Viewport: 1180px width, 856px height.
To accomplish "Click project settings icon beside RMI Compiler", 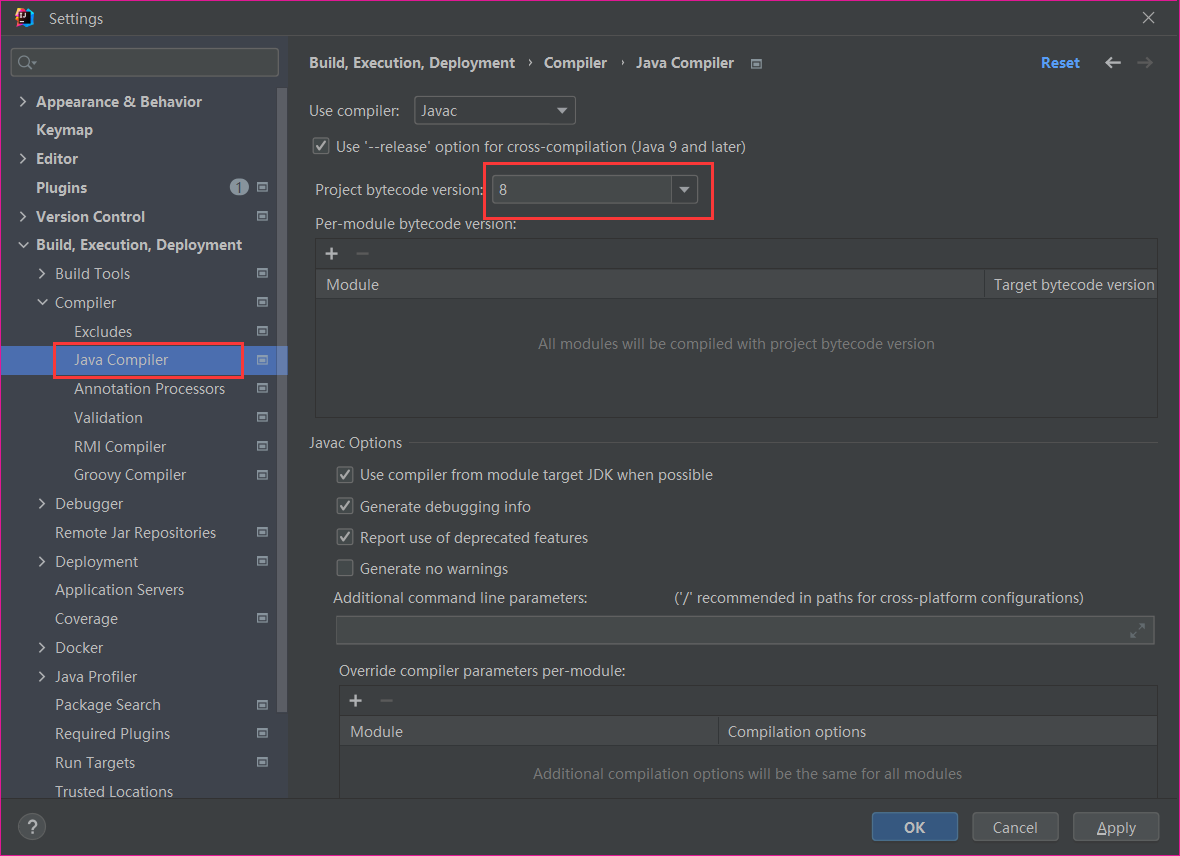I will point(262,446).
